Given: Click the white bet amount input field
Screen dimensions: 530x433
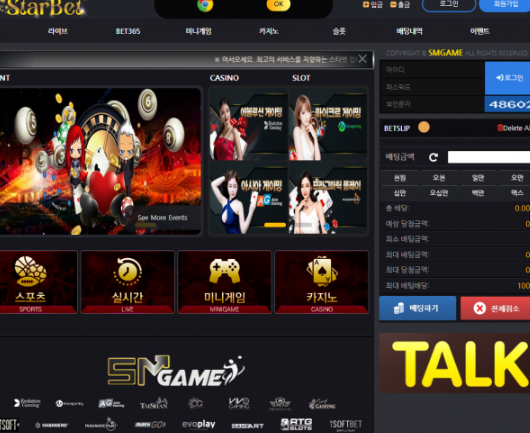Looking at the screenshot, I should click(489, 157).
